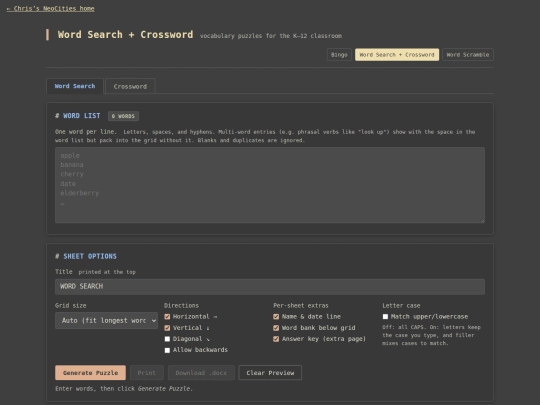This screenshot has height=405, width=540.
Task: Click the SHEET OPTIONS section heading
Action: 86,256
